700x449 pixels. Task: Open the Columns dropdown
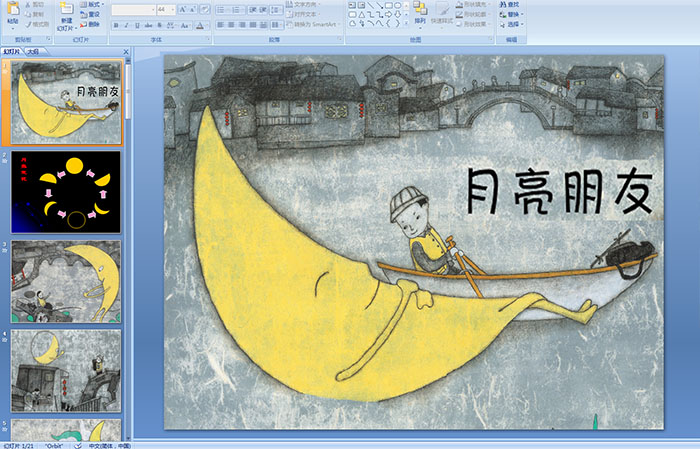[277, 25]
